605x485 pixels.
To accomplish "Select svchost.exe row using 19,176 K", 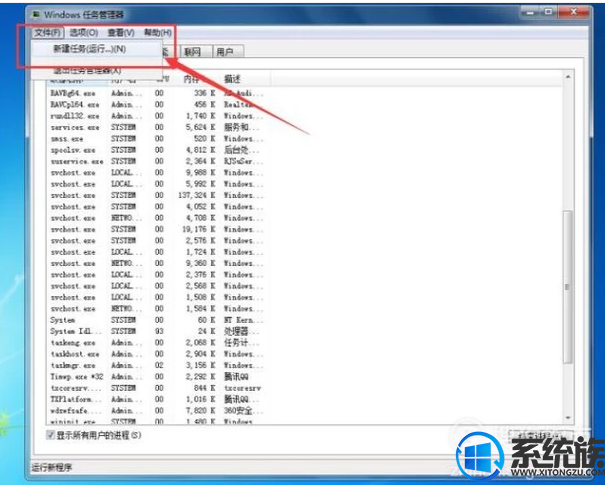I will 157,229.
